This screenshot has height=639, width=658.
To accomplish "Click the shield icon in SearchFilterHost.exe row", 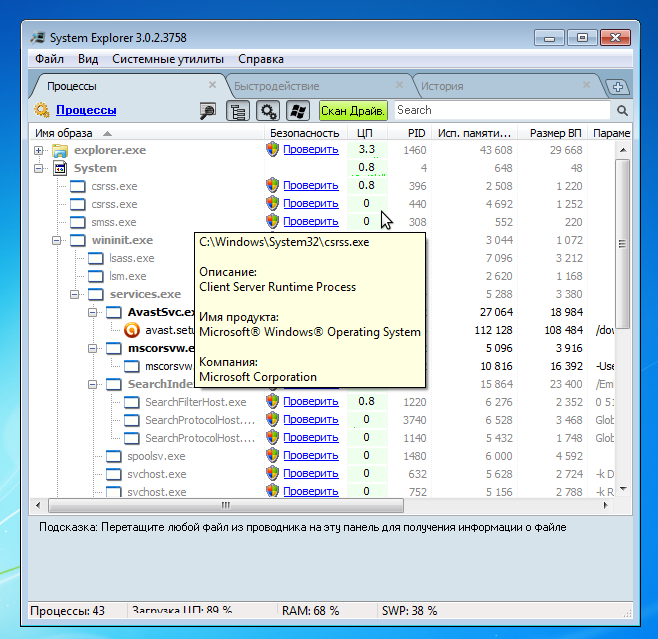I will (x=272, y=402).
